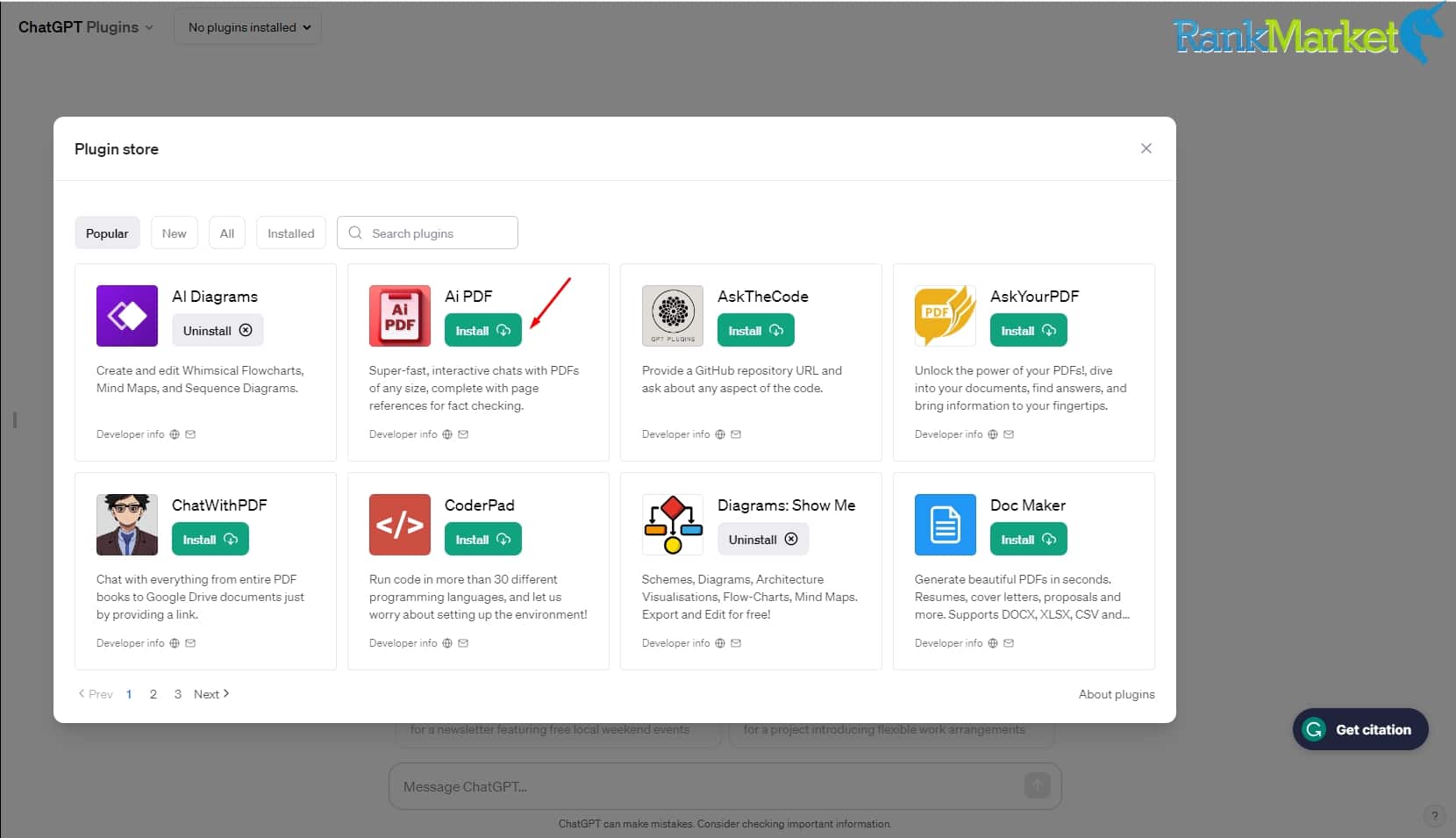
Task: Close the Plugin store dialog
Action: (1146, 148)
